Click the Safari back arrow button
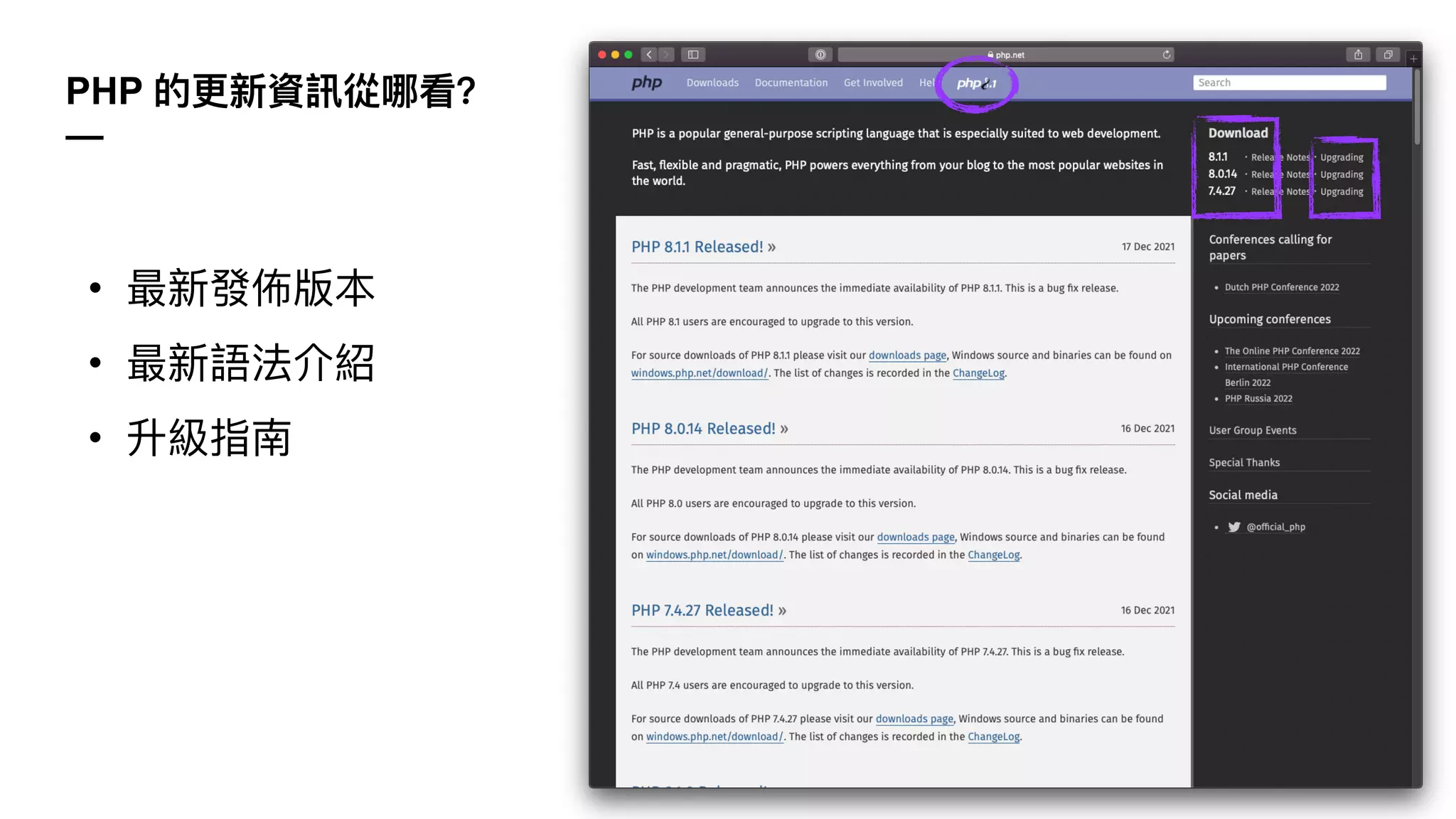This screenshot has height=819, width=1456. pos(649,55)
